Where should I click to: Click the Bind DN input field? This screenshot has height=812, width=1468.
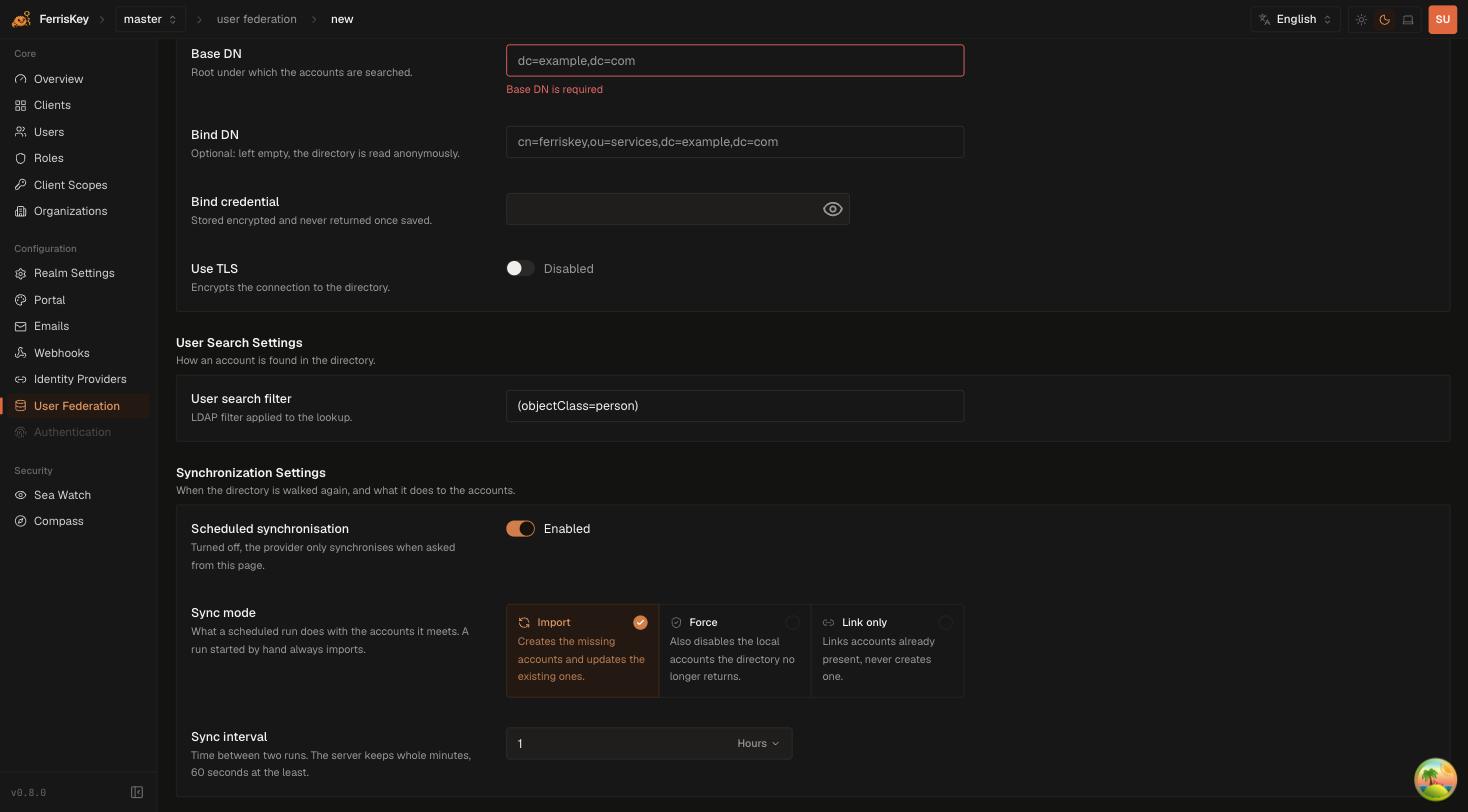coord(735,141)
